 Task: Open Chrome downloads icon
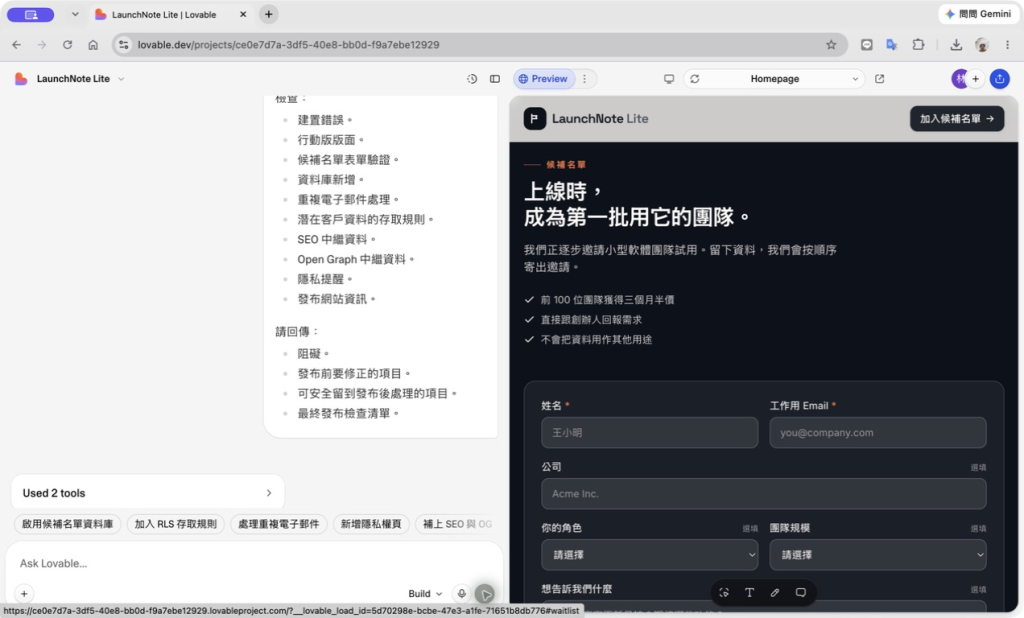point(955,44)
